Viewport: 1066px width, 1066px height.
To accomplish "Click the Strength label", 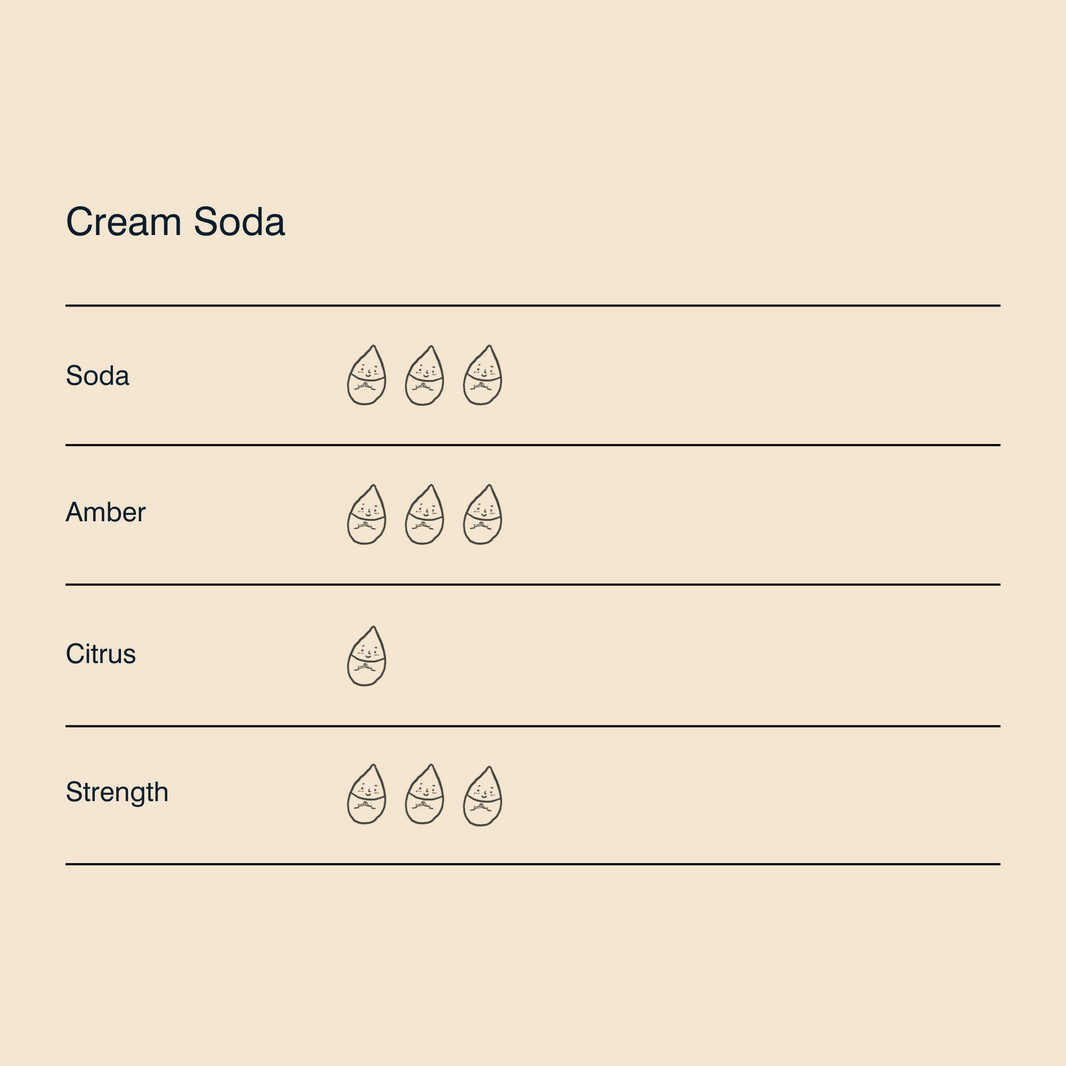I will [x=117, y=793].
